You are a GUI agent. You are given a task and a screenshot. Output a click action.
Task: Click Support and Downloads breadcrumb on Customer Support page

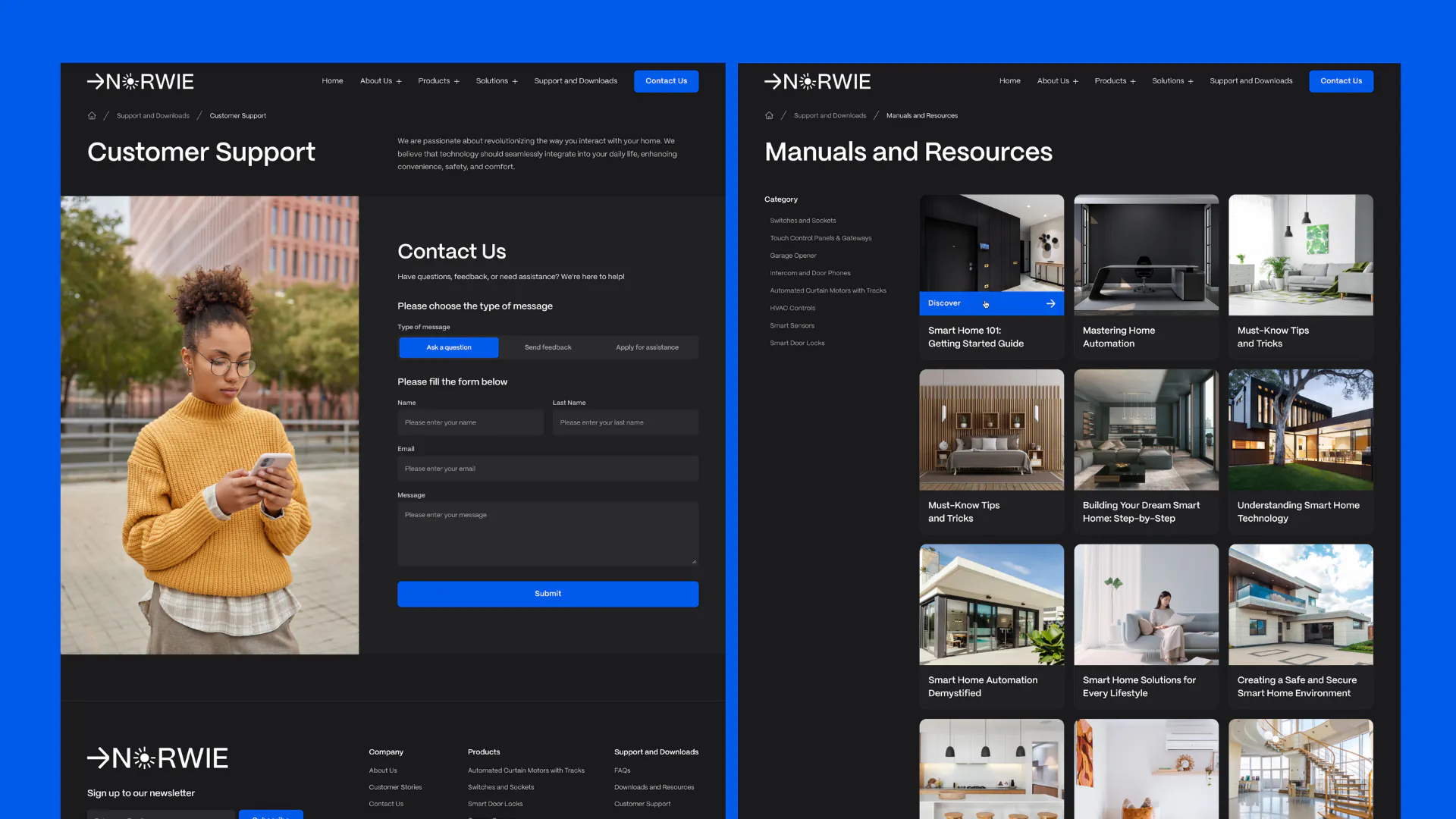[153, 116]
